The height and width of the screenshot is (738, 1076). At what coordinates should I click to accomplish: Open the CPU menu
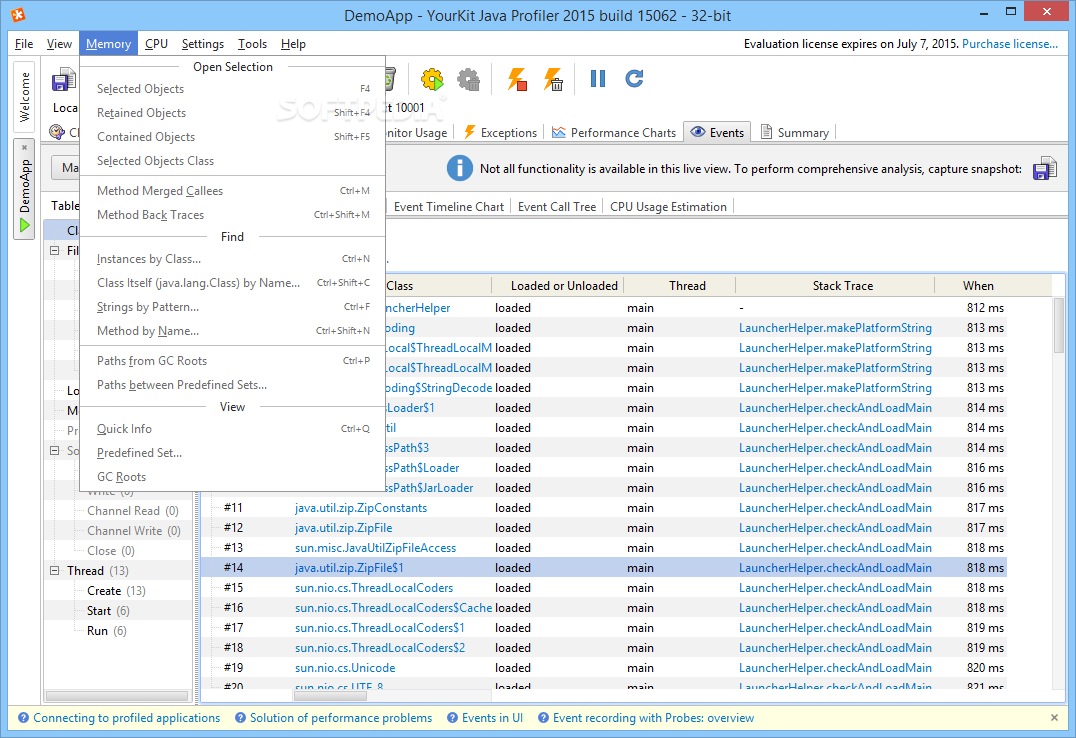point(156,44)
